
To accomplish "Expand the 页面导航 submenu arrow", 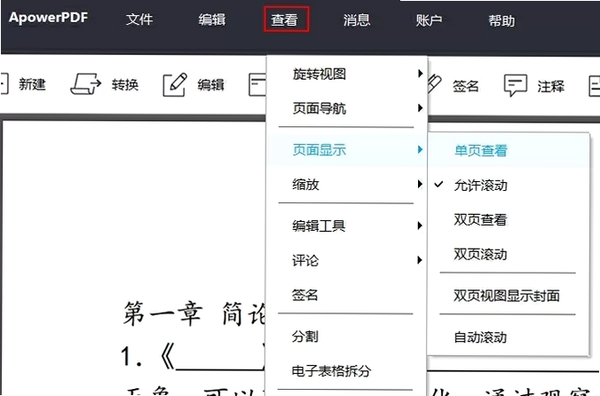I will 420,108.
